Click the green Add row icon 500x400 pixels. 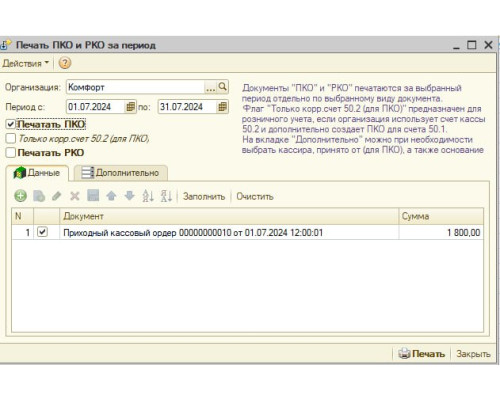[20, 196]
